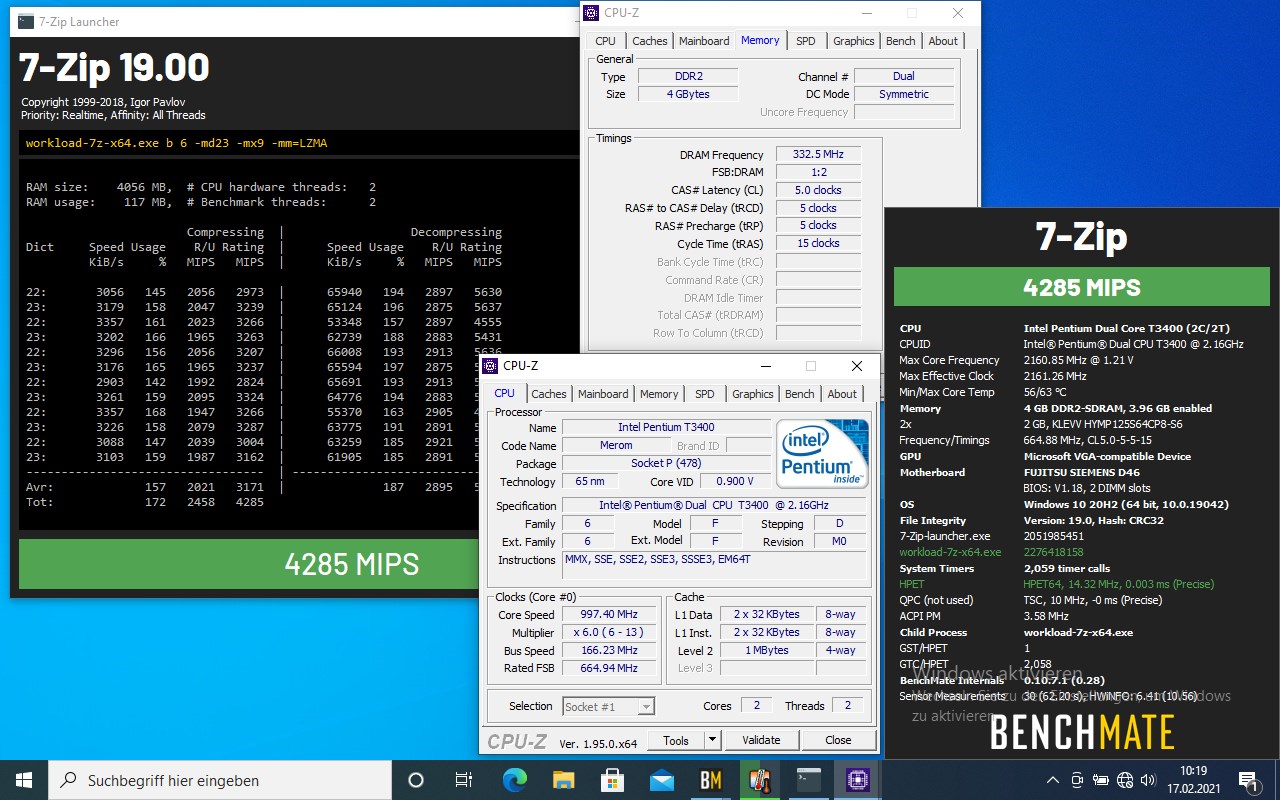Viewport: 1280px width, 800px height.
Task: Switch to BenchMate taskbar icon
Action: click(711, 780)
